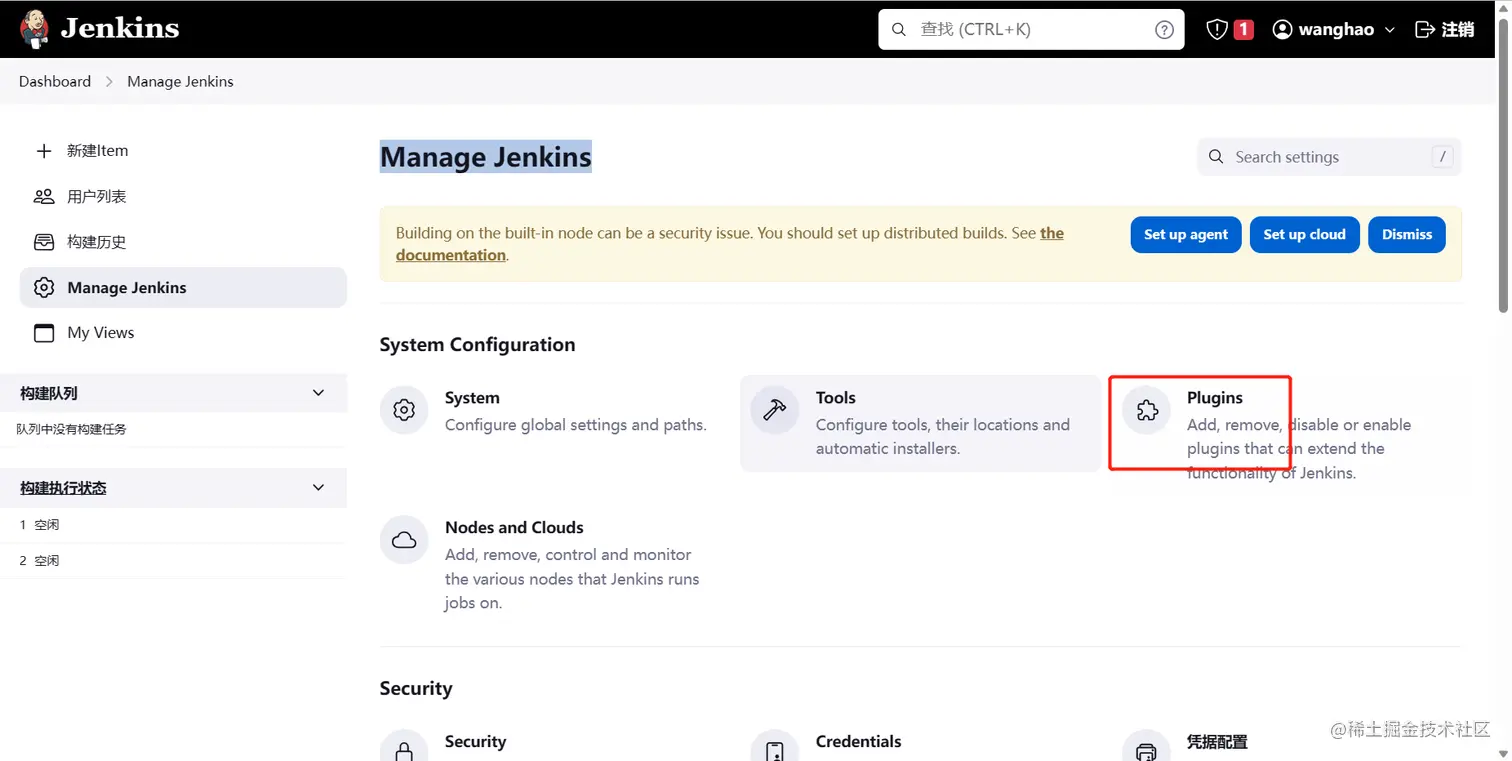Viewport: 1512px width, 761px height.
Task: Click the people icon beside 用户列表
Action: [x=44, y=196]
